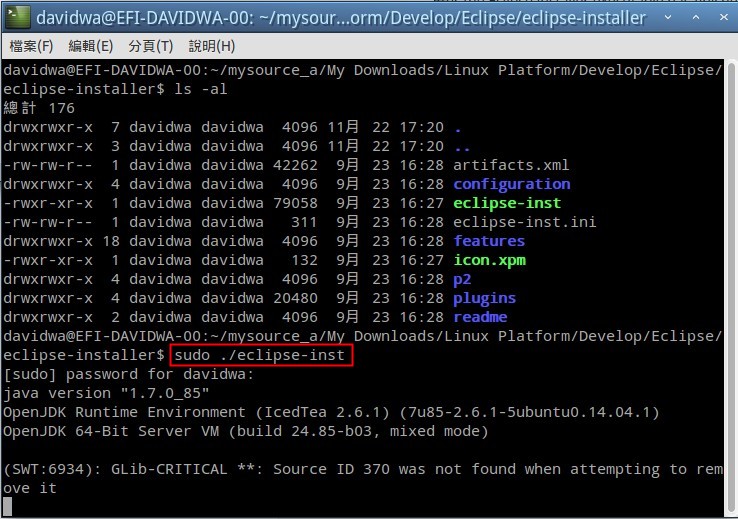The width and height of the screenshot is (738, 519).
Task: Click the file size 42262
Action: [x=295, y=165]
